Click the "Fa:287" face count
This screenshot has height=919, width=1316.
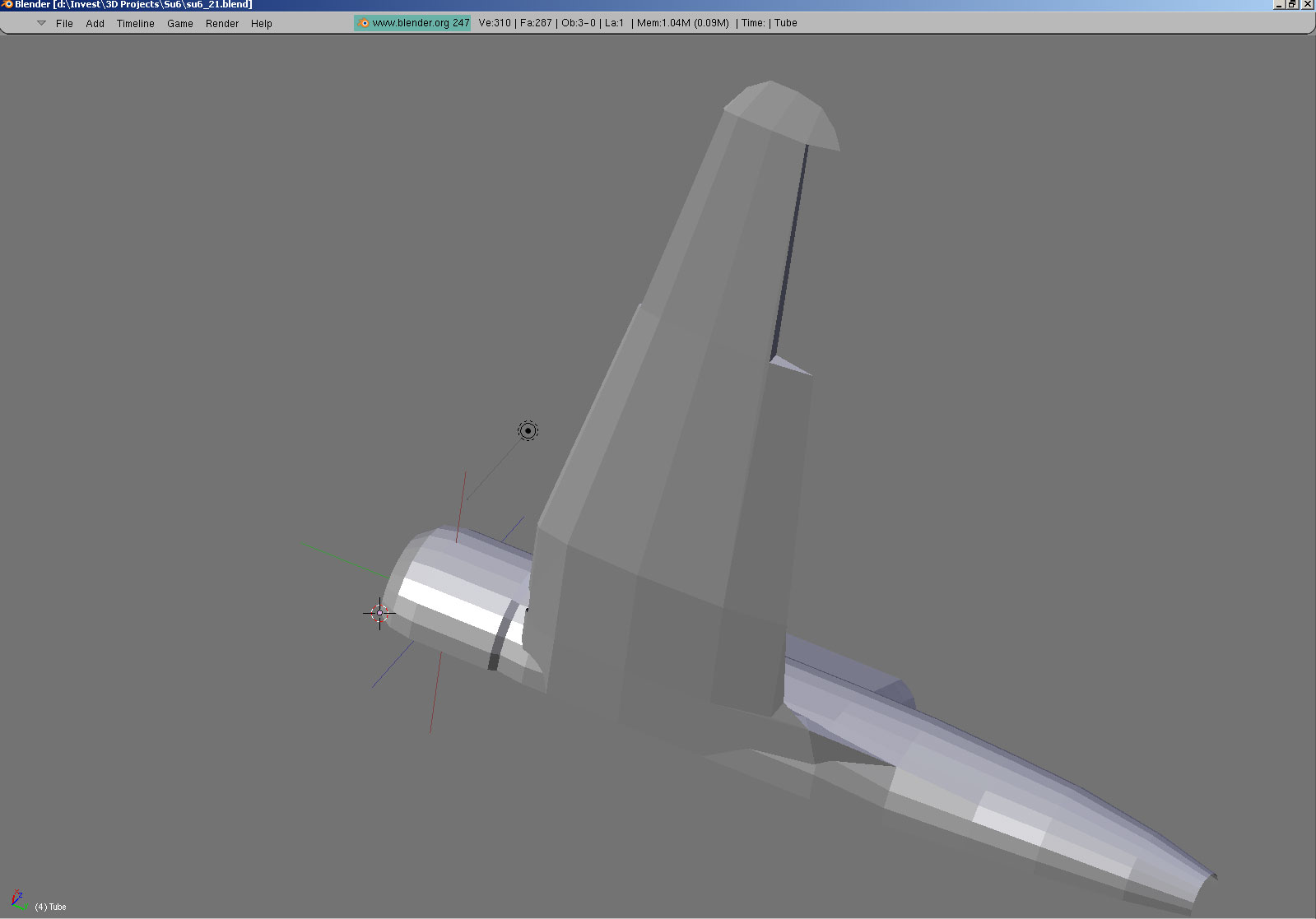(x=536, y=23)
